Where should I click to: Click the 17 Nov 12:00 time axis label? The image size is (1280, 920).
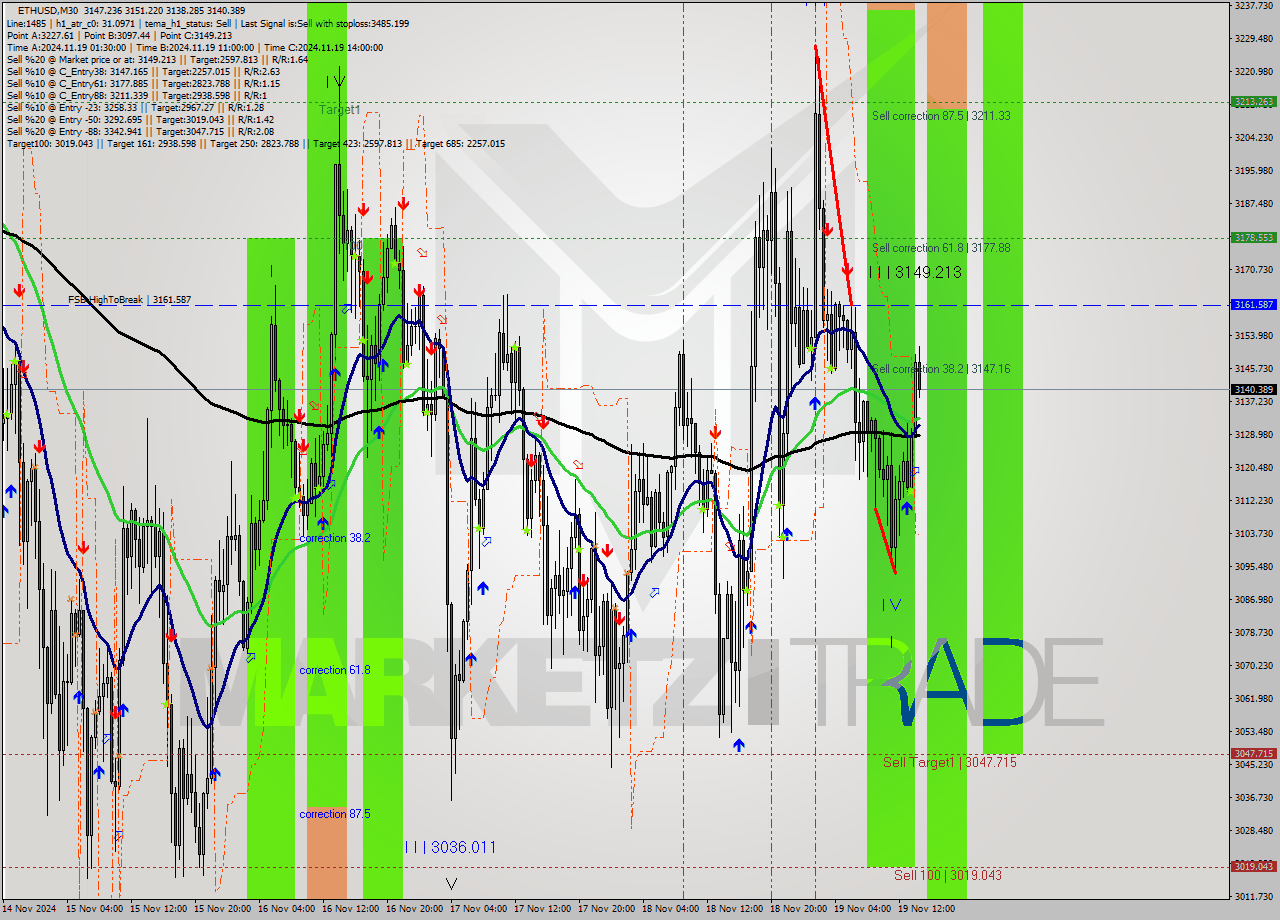click(542, 910)
